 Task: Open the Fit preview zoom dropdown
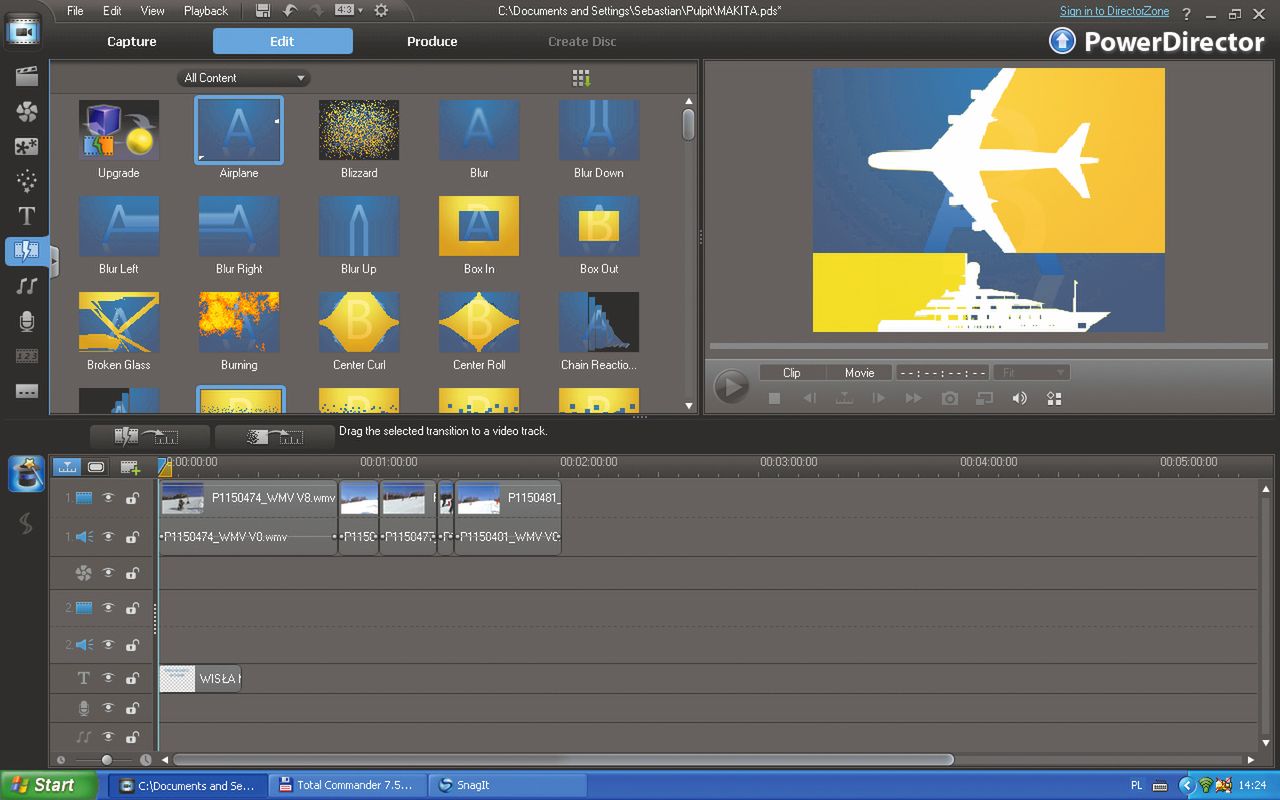pyautogui.click(x=1031, y=372)
